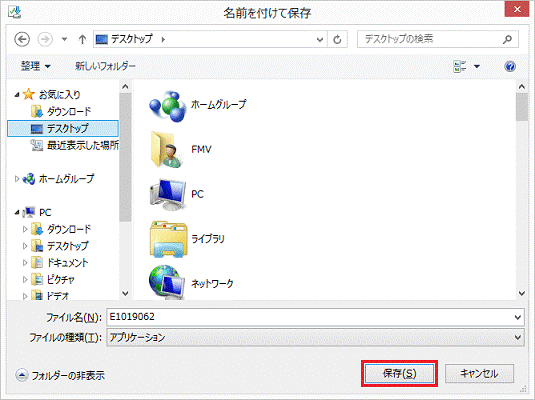Select ダウンロード under お気に入り
The image size is (535, 400).
[x=69, y=111]
